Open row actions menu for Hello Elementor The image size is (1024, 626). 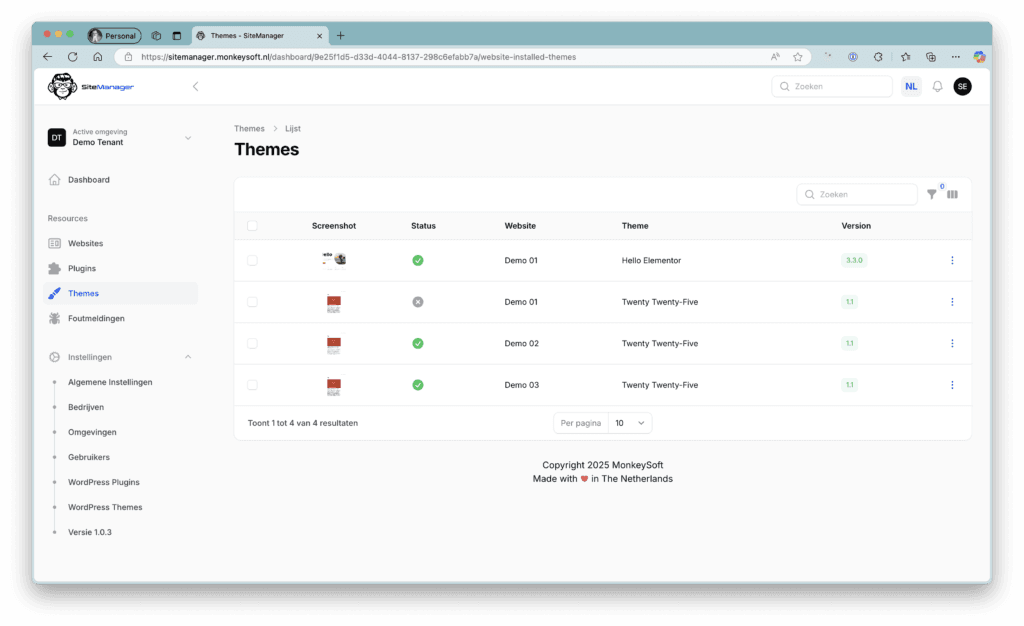(x=951, y=261)
